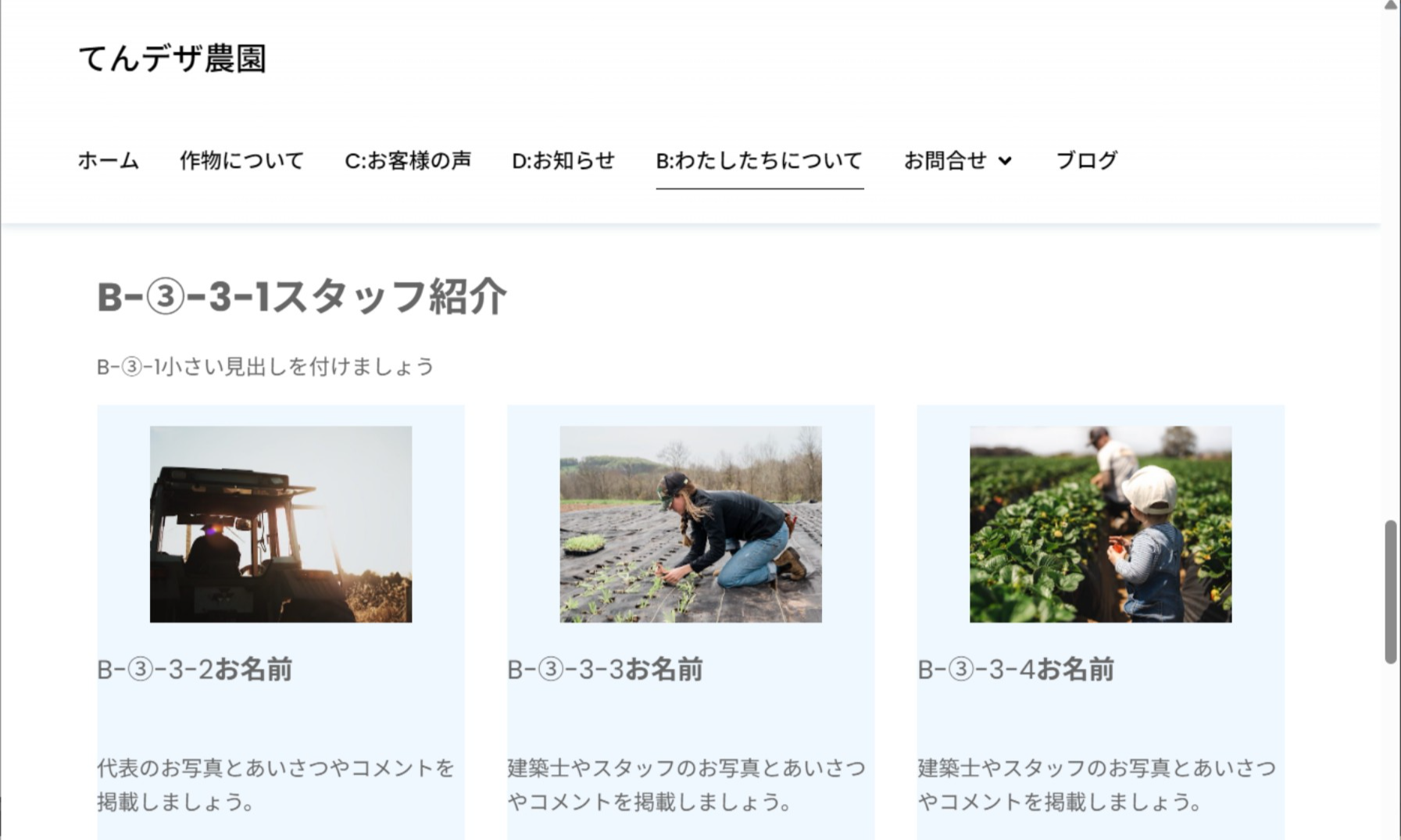Open the ブログ menu item
The width and height of the screenshot is (1401, 840).
coord(1087,161)
